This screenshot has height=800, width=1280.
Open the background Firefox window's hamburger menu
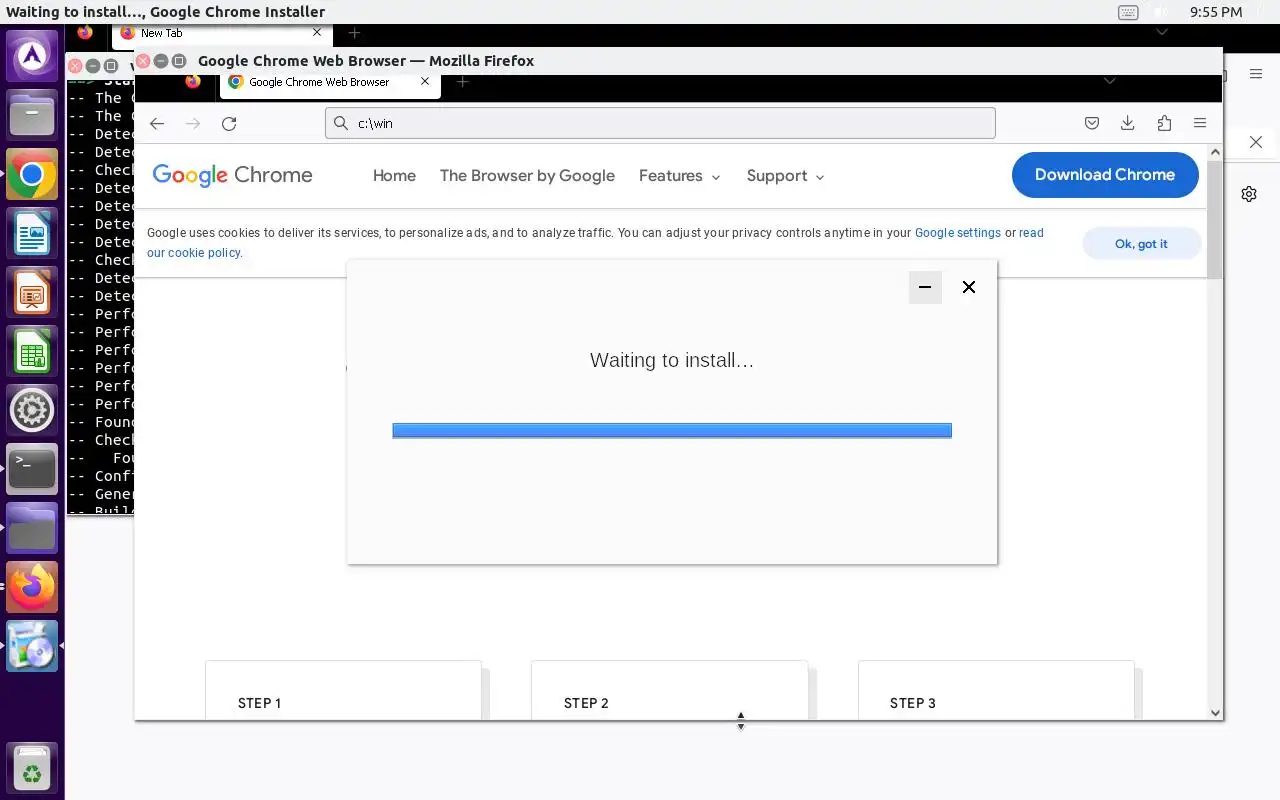1256,74
